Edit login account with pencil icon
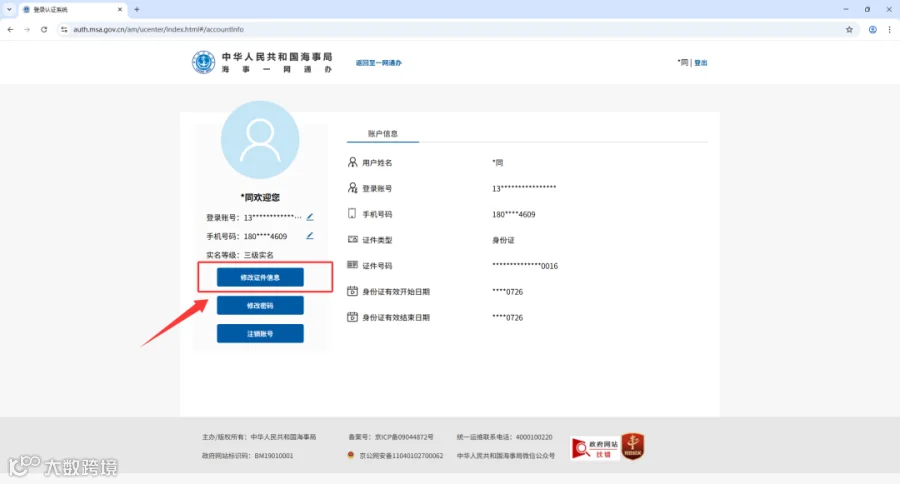This screenshot has height=484, width=900. coord(310,217)
